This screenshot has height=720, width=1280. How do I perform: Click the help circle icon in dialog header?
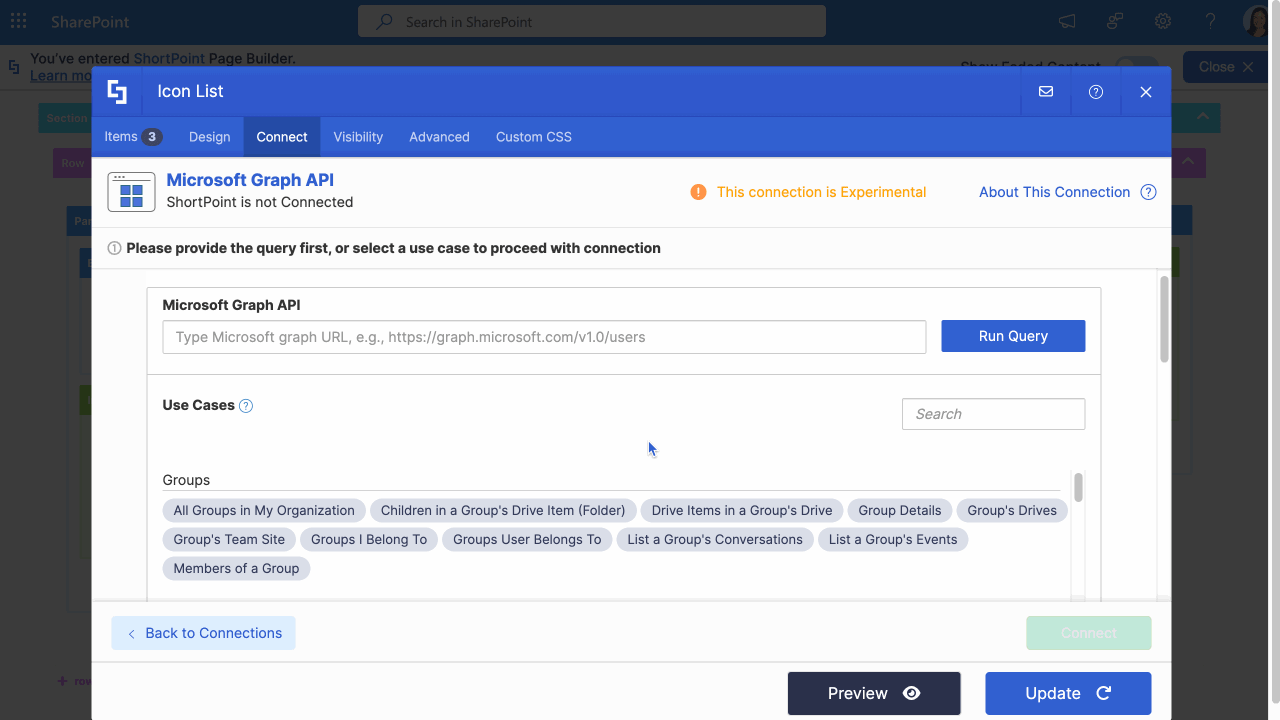point(1096,92)
